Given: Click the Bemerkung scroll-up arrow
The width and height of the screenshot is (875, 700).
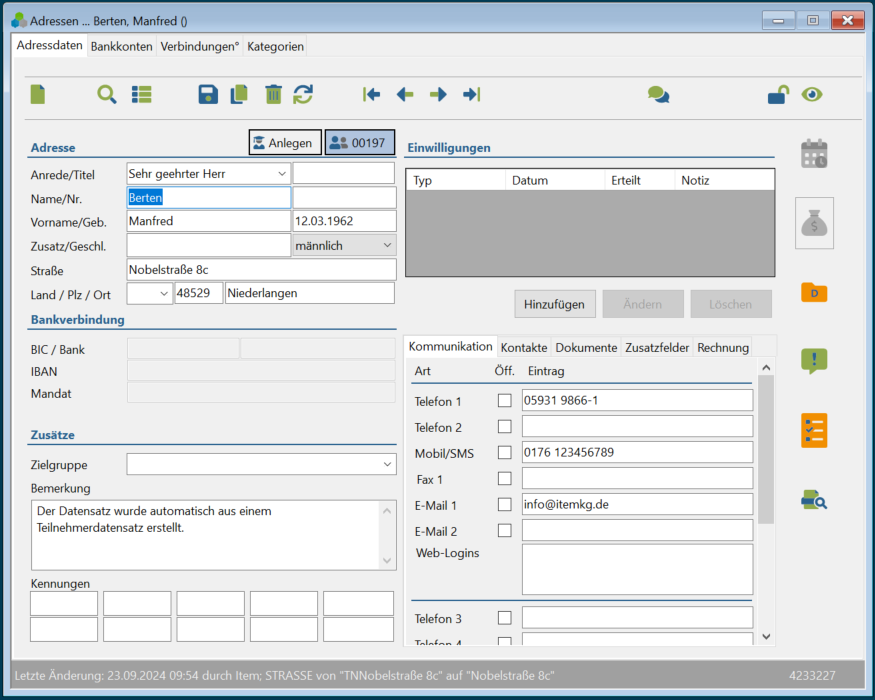Looking at the screenshot, I should coord(387,511).
